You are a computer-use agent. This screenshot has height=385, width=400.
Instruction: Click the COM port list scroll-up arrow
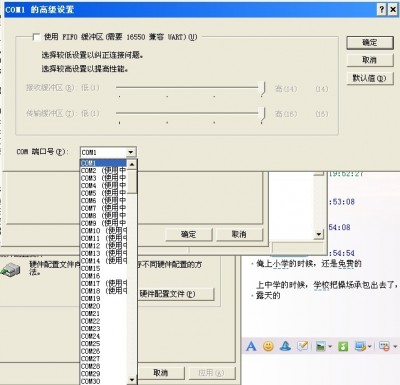(x=132, y=164)
